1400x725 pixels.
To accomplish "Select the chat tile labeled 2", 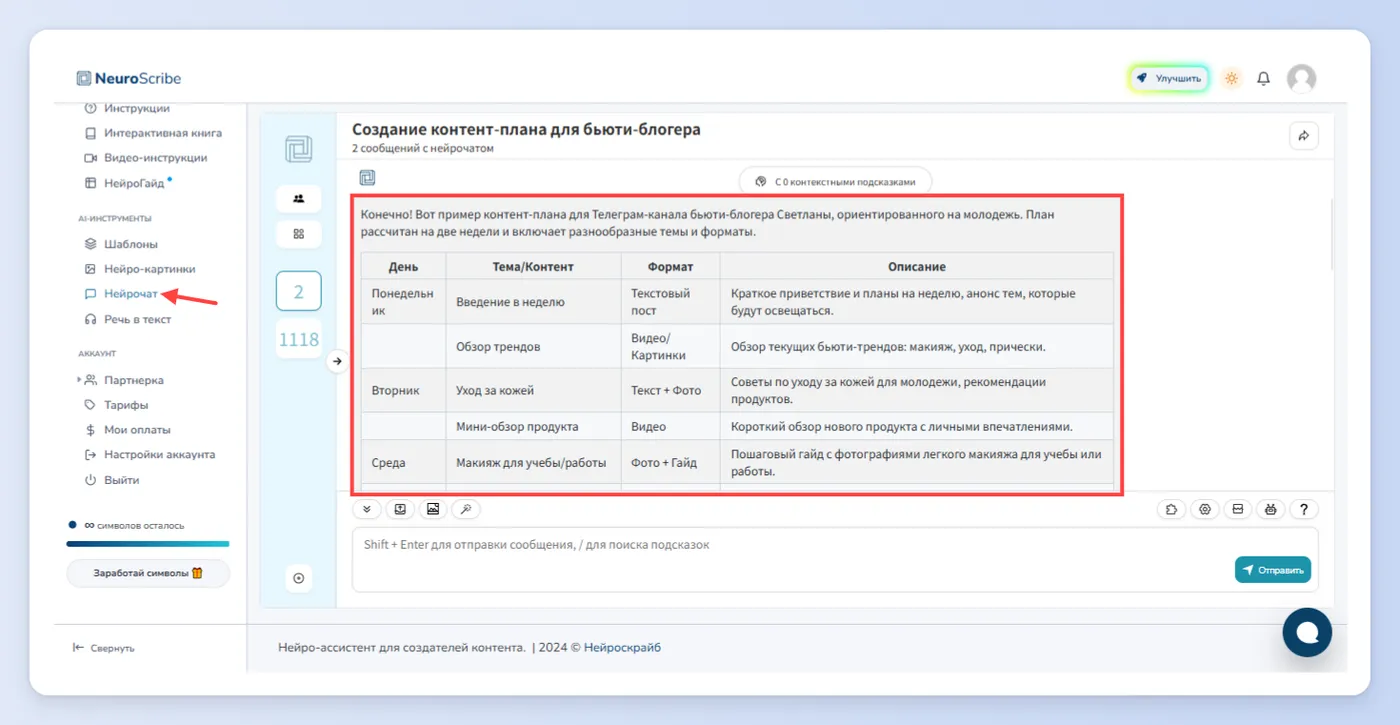I will [299, 292].
